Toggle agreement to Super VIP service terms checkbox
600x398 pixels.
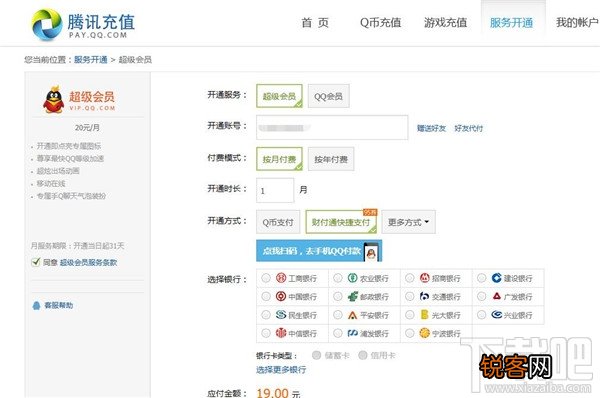click(36, 262)
